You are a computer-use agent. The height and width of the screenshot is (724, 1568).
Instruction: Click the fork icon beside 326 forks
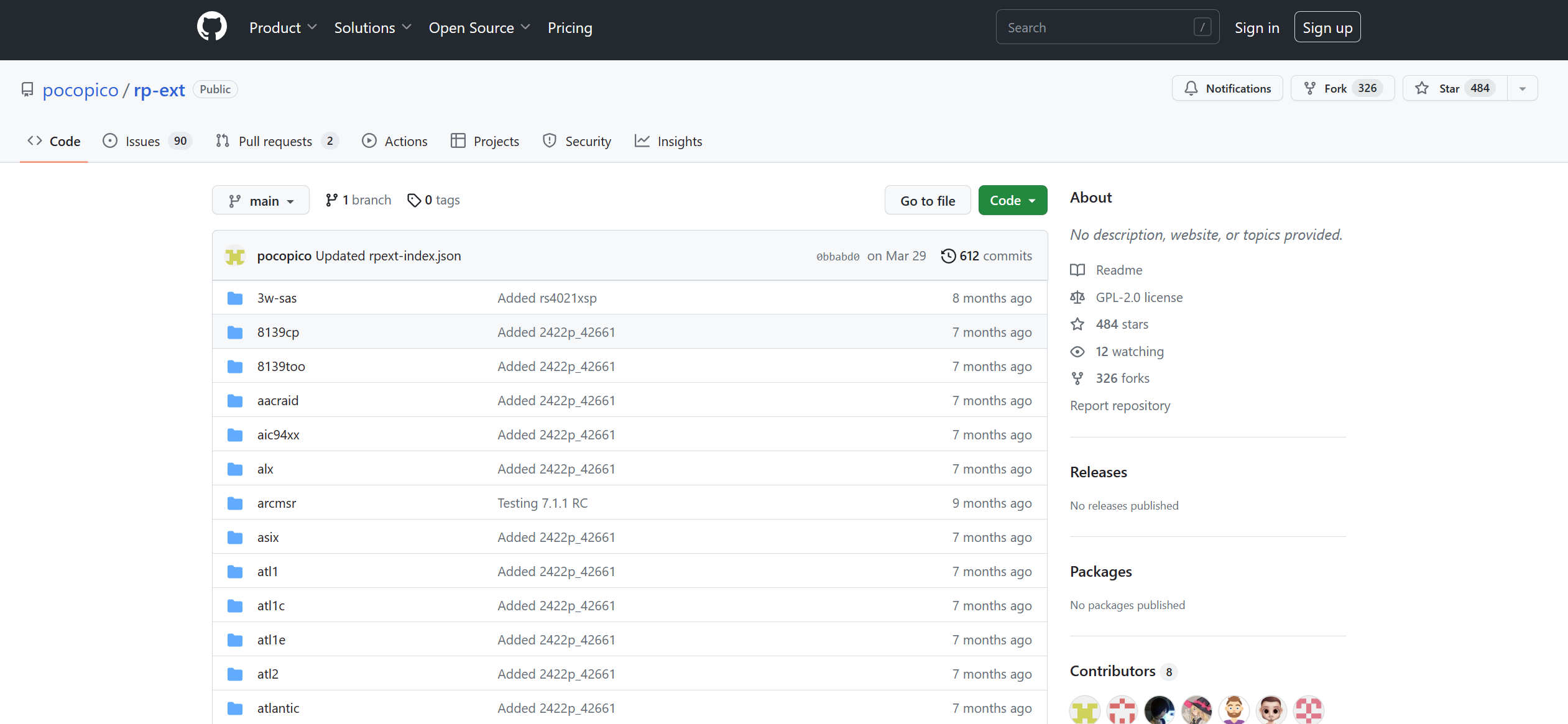tap(1077, 378)
